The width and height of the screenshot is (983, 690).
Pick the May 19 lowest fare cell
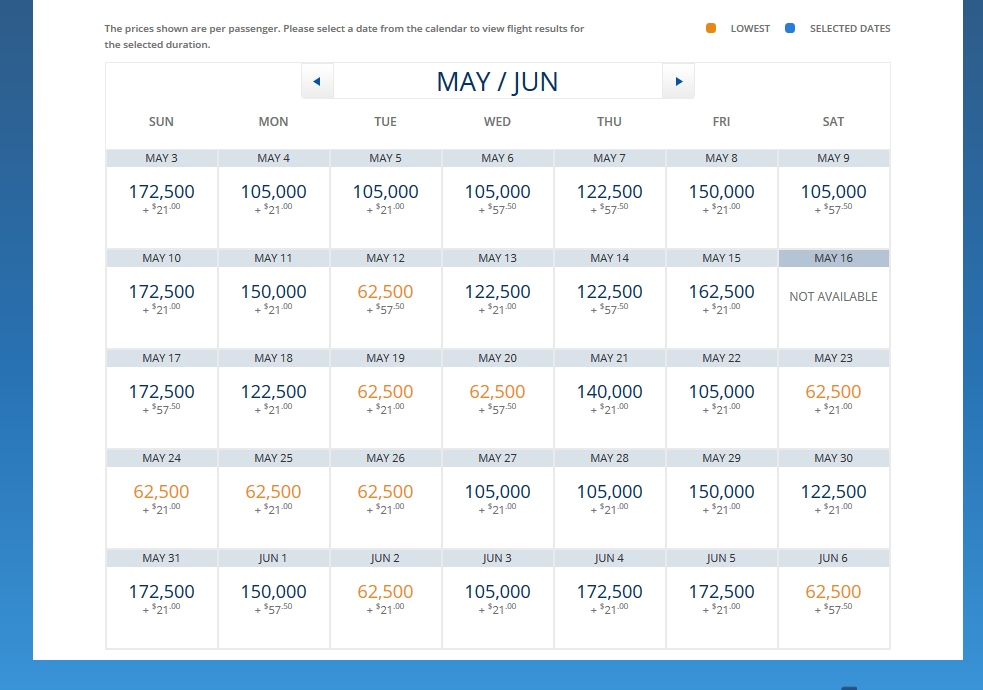pyautogui.click(x=385, y=397)
